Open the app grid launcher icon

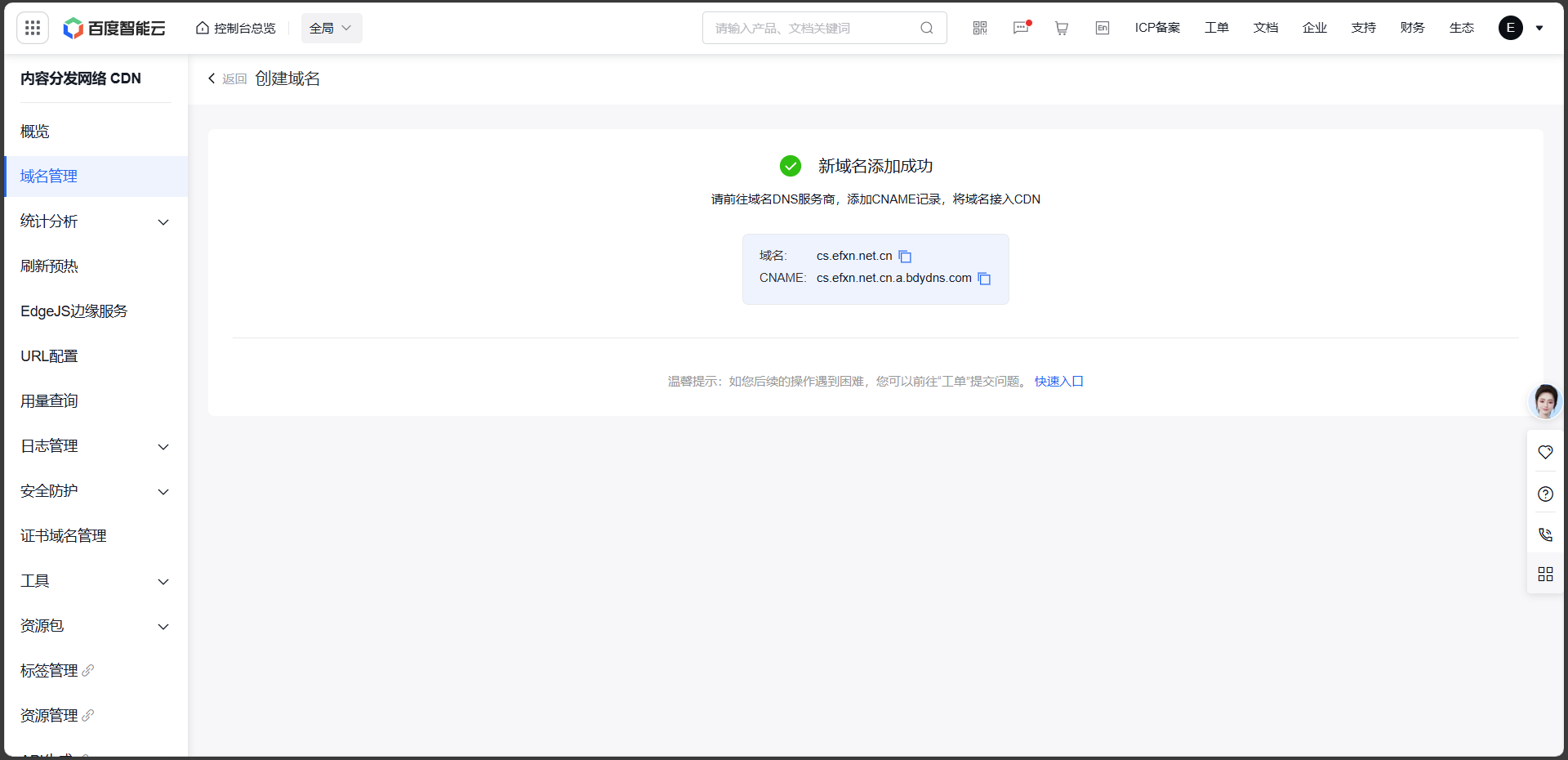pyautogui.click(x=33, y=28)
